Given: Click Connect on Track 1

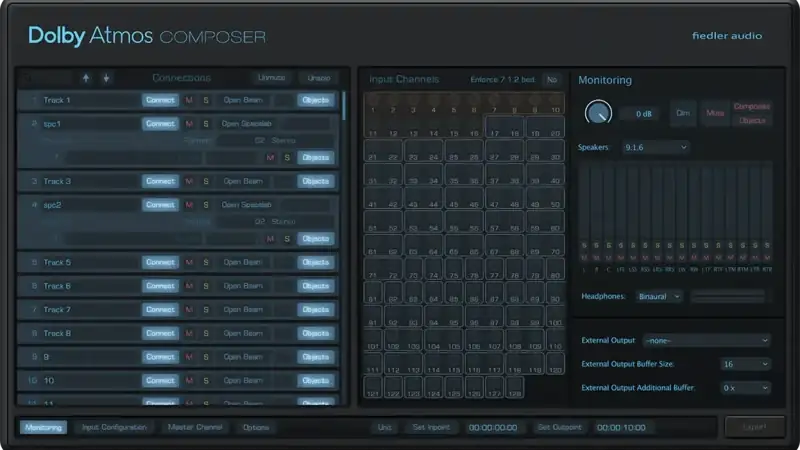Looking at the screenshot, I should pos(160,100).
